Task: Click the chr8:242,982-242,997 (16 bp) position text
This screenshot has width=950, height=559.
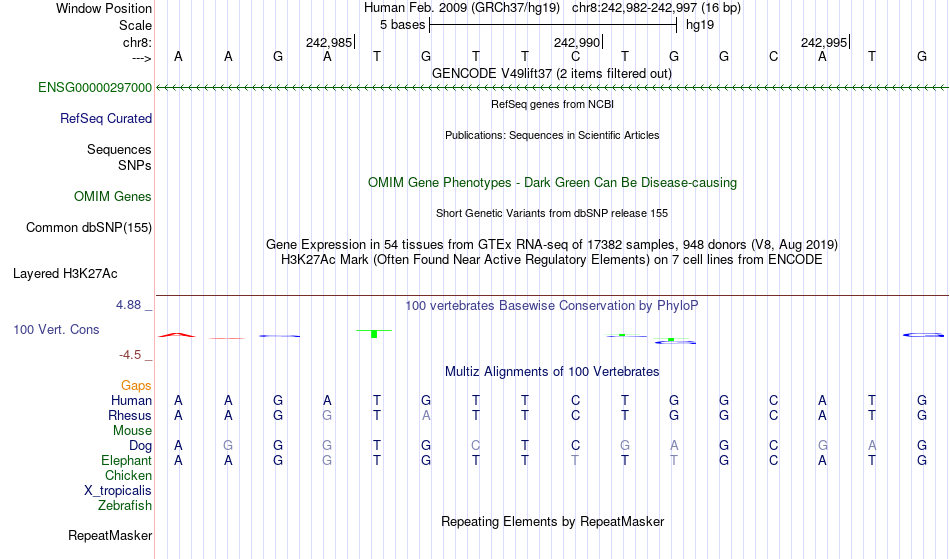Action: (x=656, y=8)
